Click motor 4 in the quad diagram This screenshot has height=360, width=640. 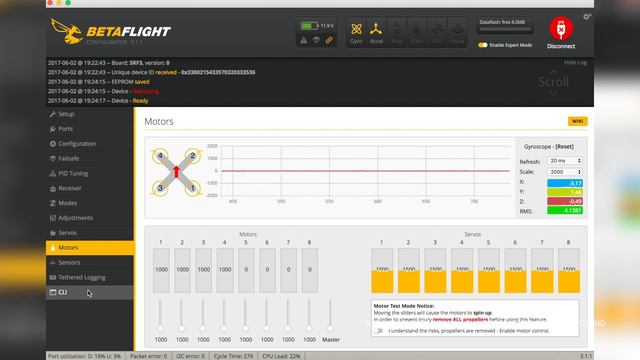160,156
